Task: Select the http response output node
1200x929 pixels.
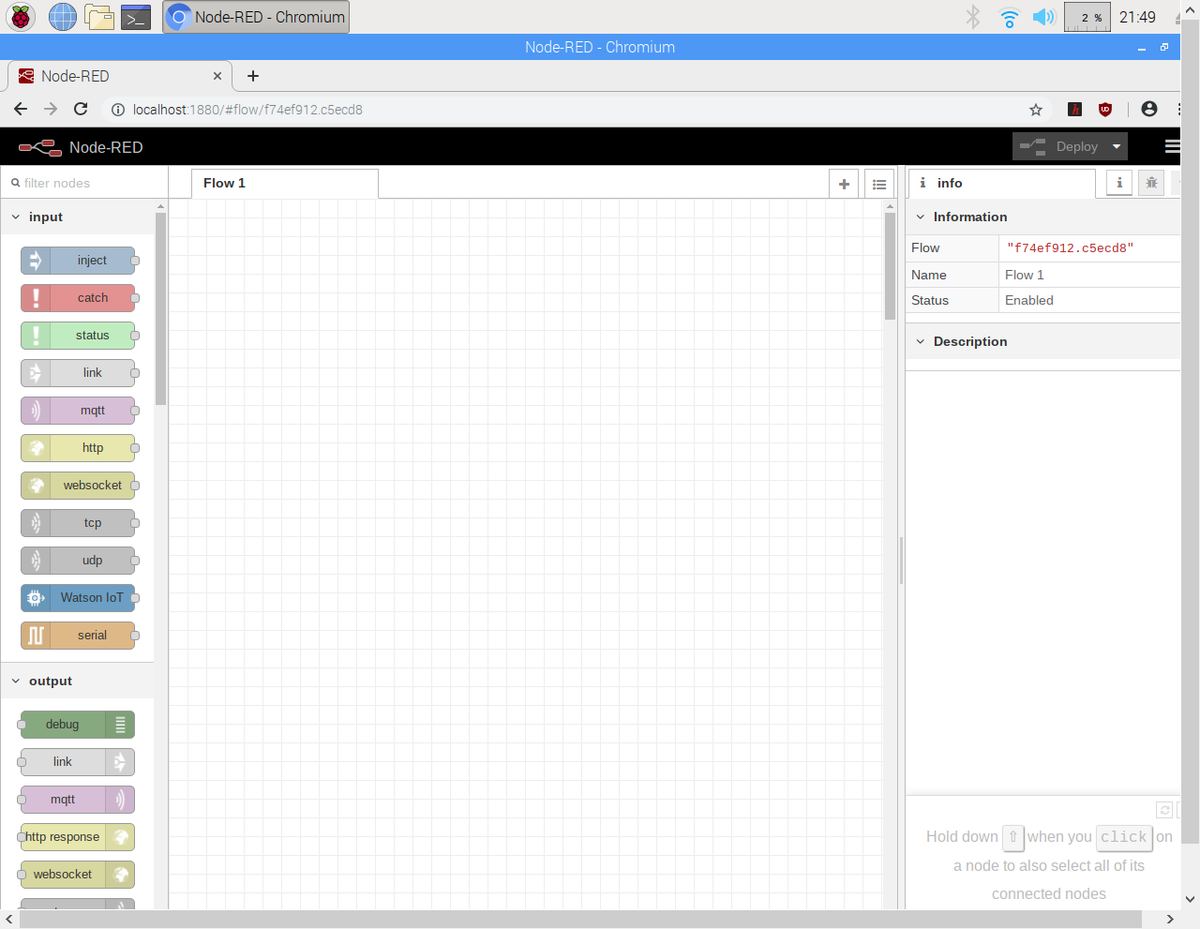Action: coord(77,837)
